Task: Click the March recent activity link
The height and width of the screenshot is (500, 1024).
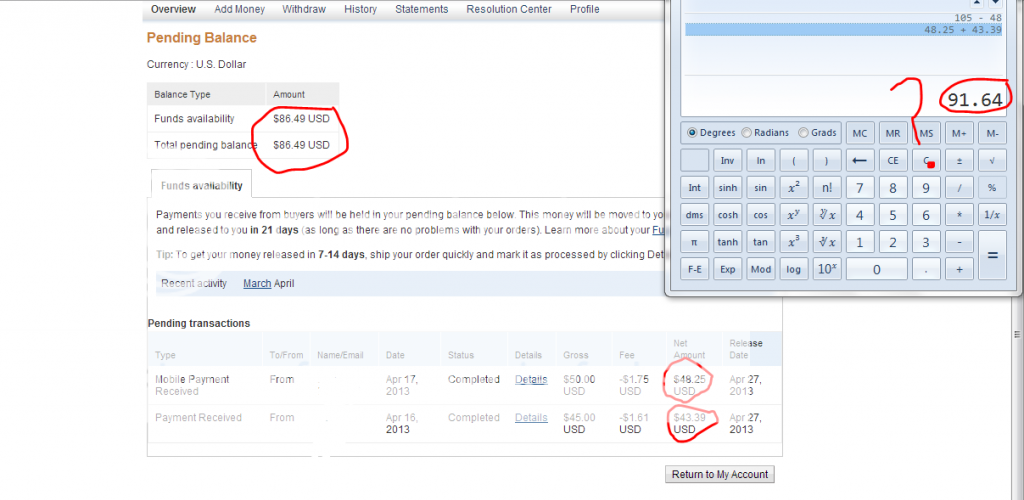Action: pyautogui.click(x=257, y=283)
